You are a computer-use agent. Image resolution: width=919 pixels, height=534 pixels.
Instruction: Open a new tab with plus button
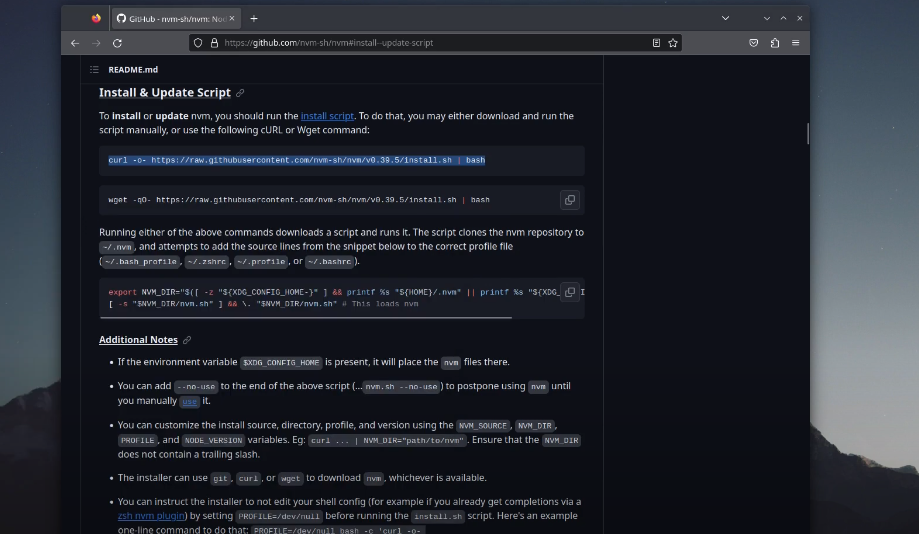(254, 18)
